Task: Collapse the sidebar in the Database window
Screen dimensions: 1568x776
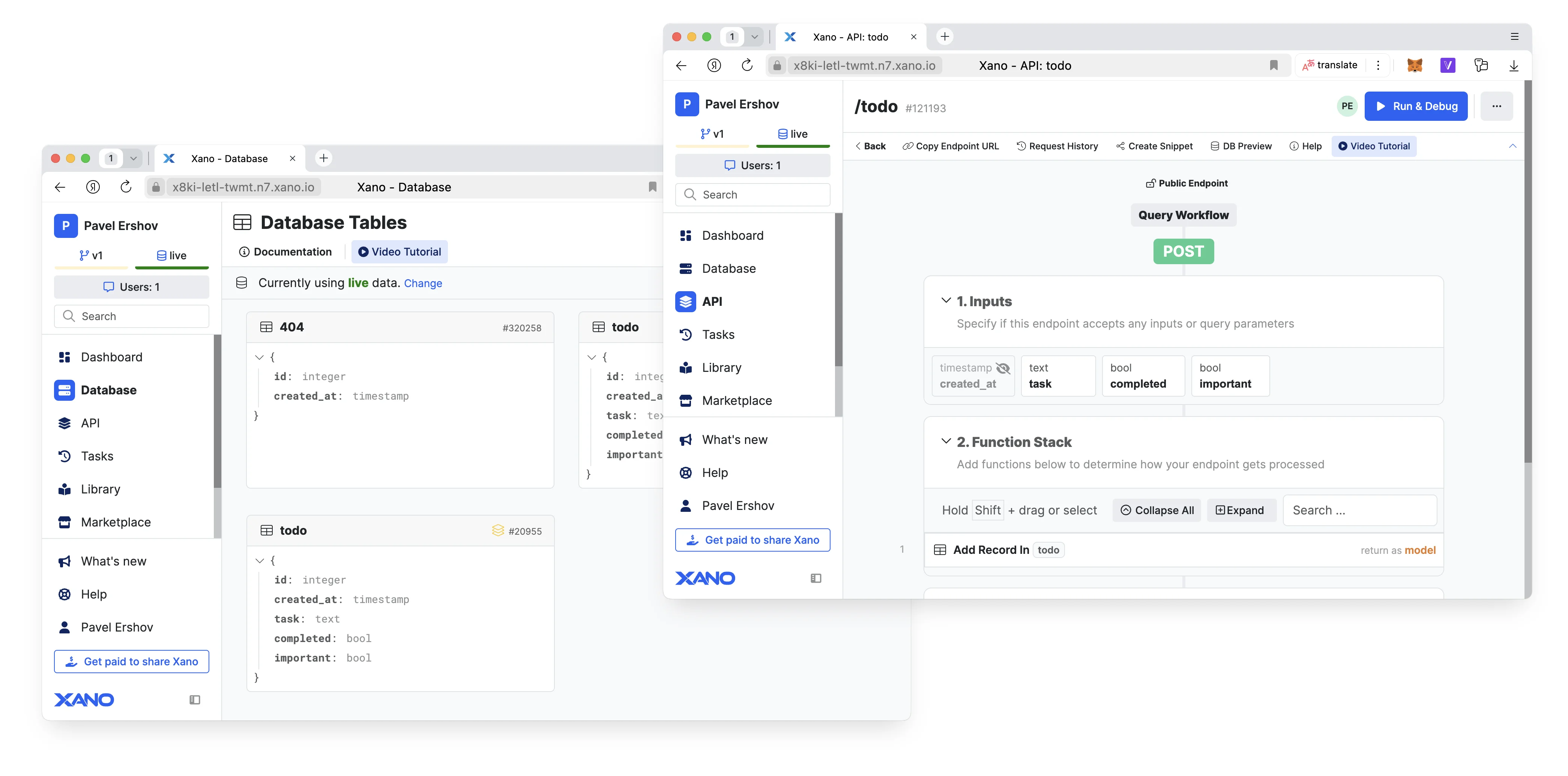Action: point(194,700)
